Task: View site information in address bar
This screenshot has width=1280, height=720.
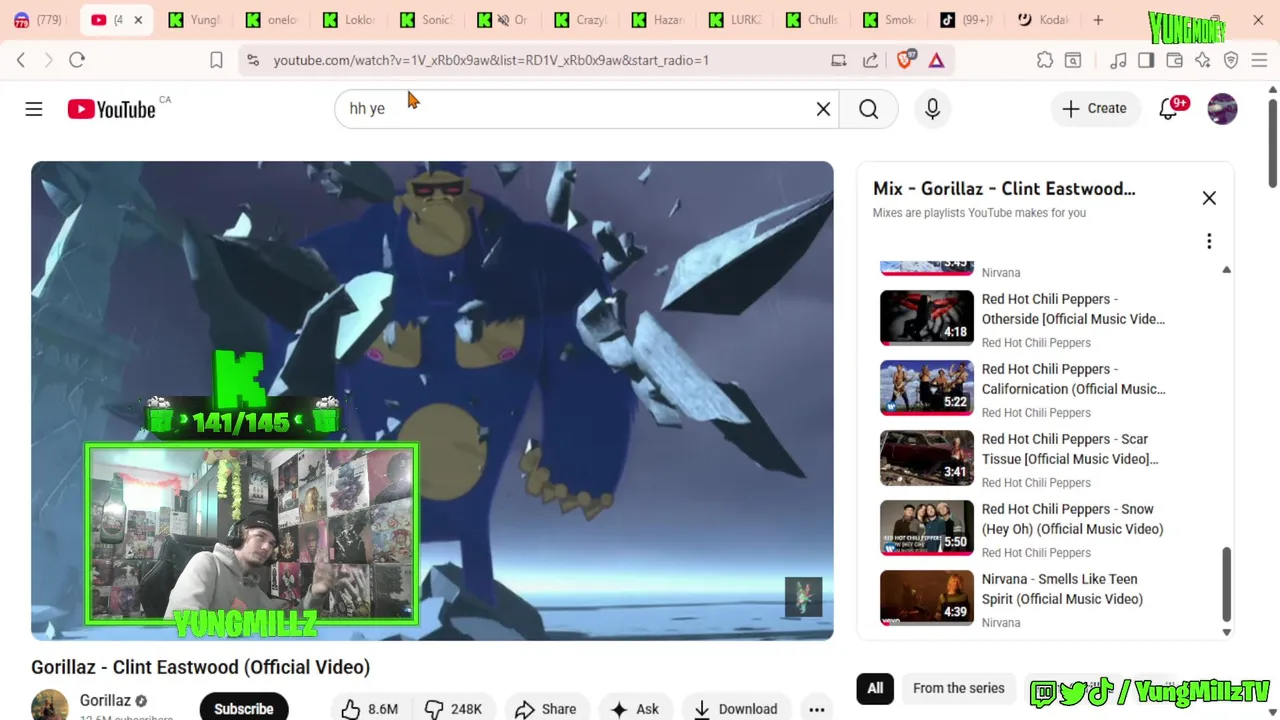Action: (252, 60)
